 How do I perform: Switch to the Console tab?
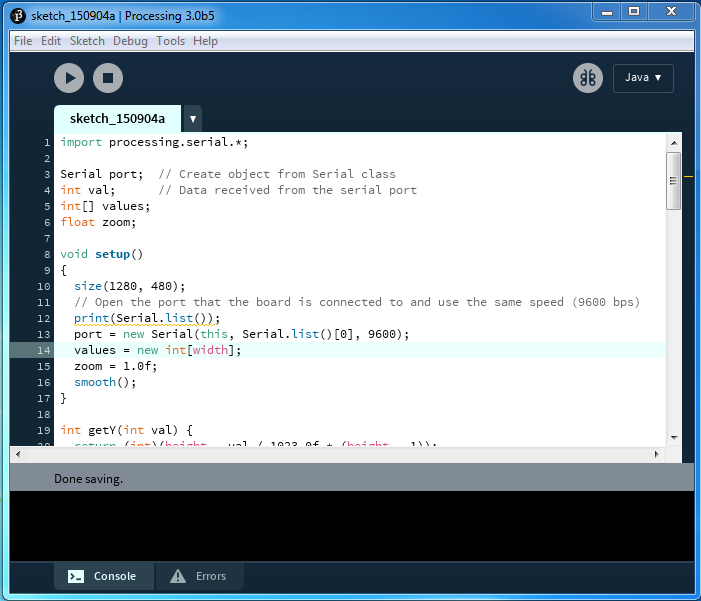(x=104, y=576)
